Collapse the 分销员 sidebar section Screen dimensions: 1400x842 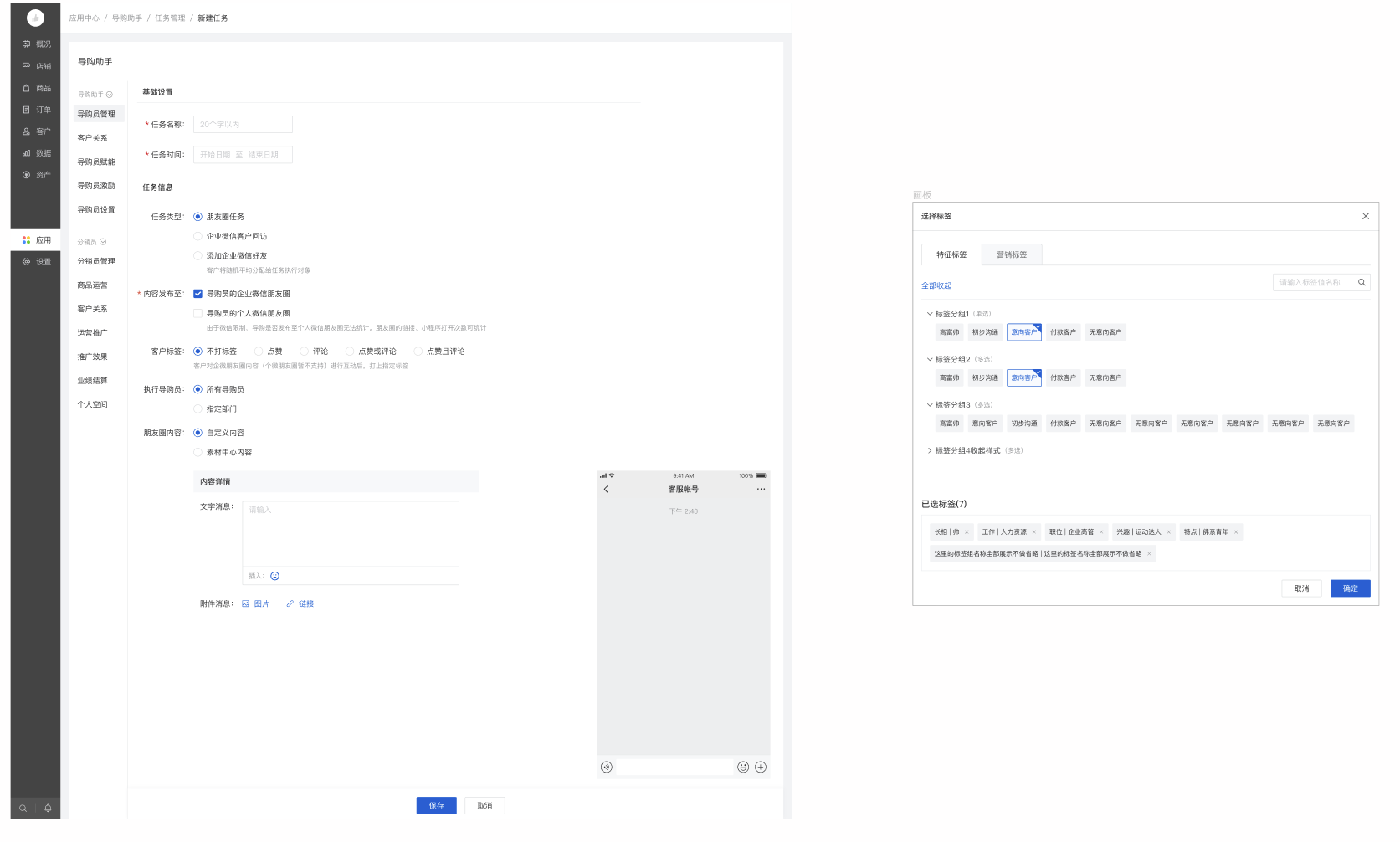[x=103, y=242]
